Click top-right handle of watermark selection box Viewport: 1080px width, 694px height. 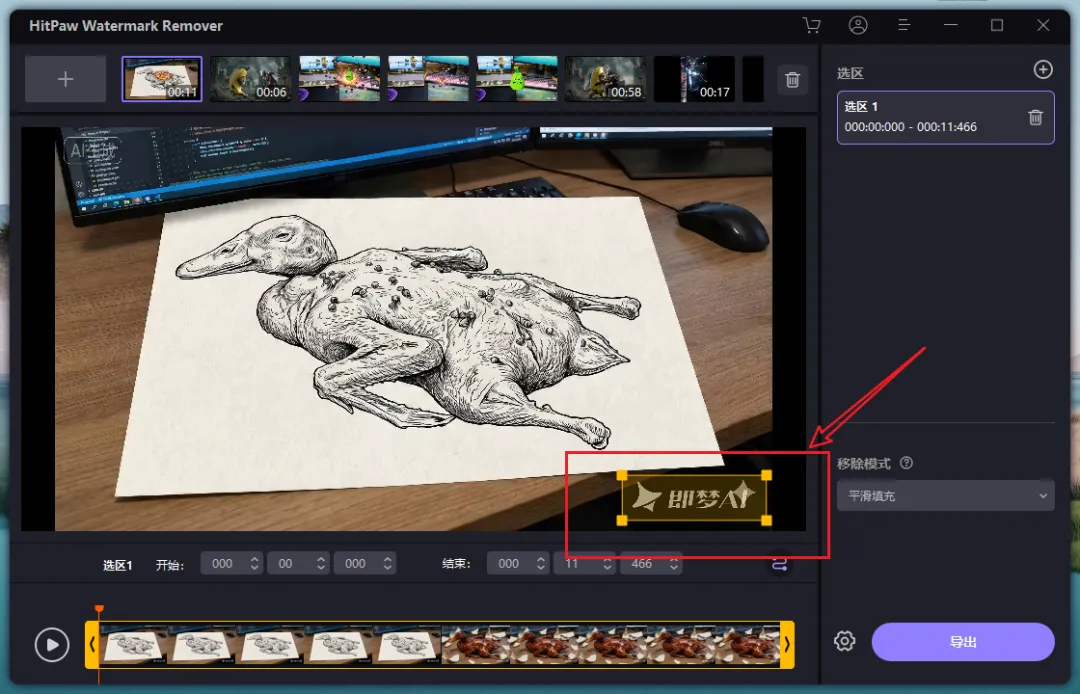click(x=767, y=475)
